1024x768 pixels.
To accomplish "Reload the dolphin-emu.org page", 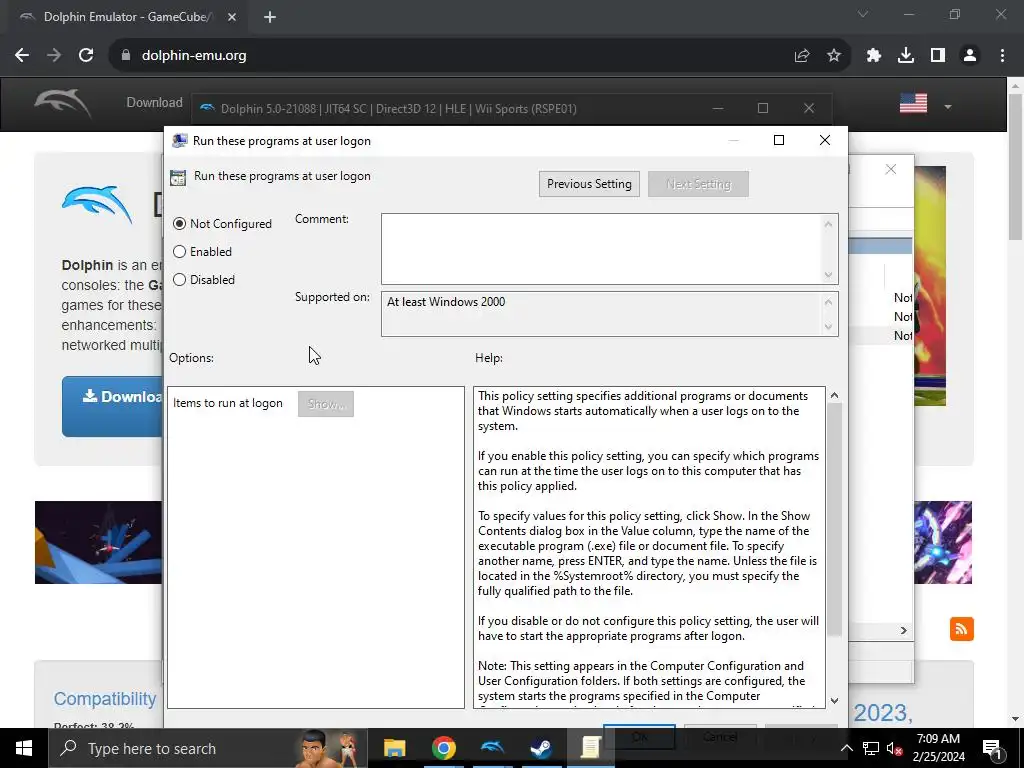I will point(86,56).
